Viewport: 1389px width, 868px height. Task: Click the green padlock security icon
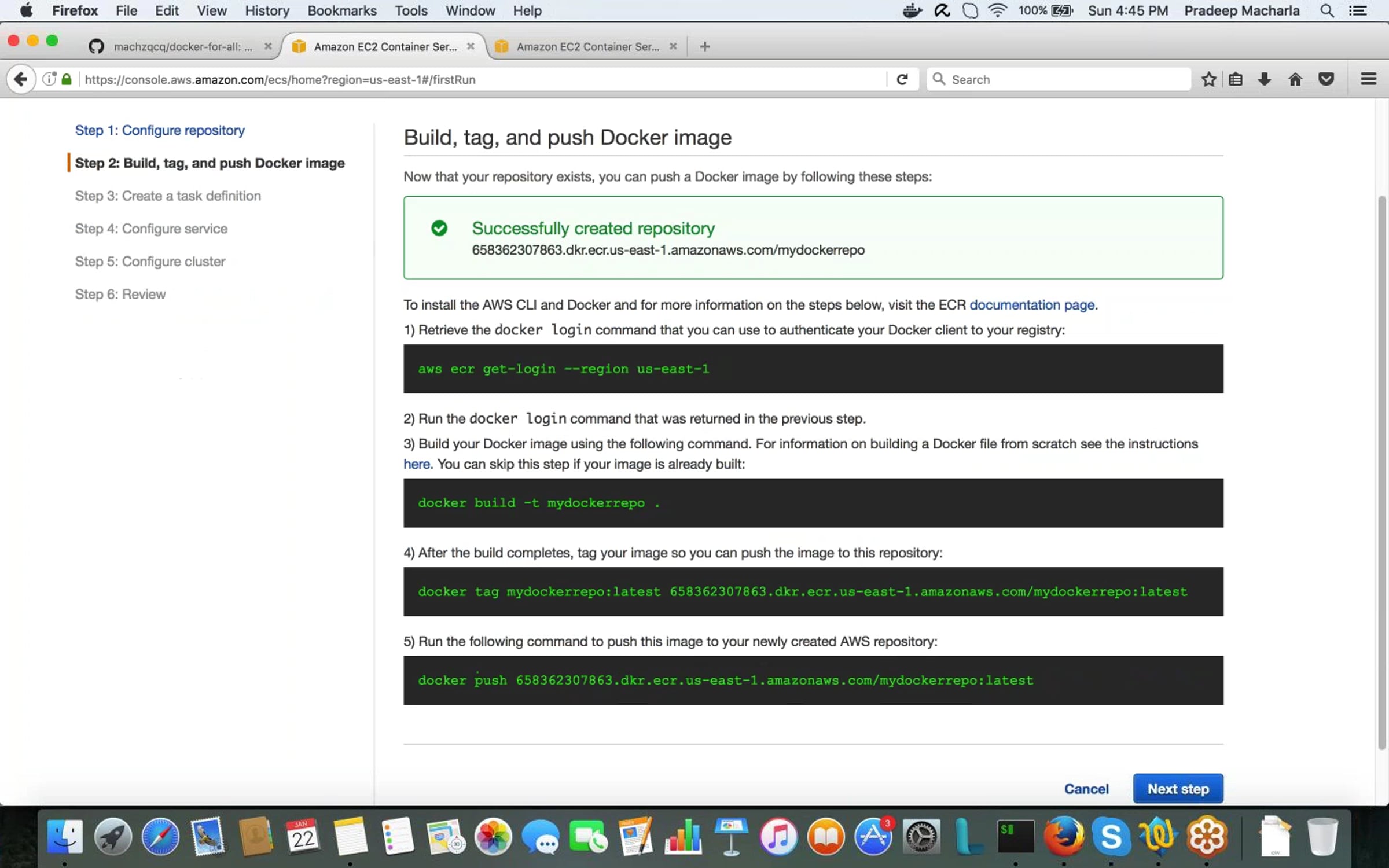67,79
